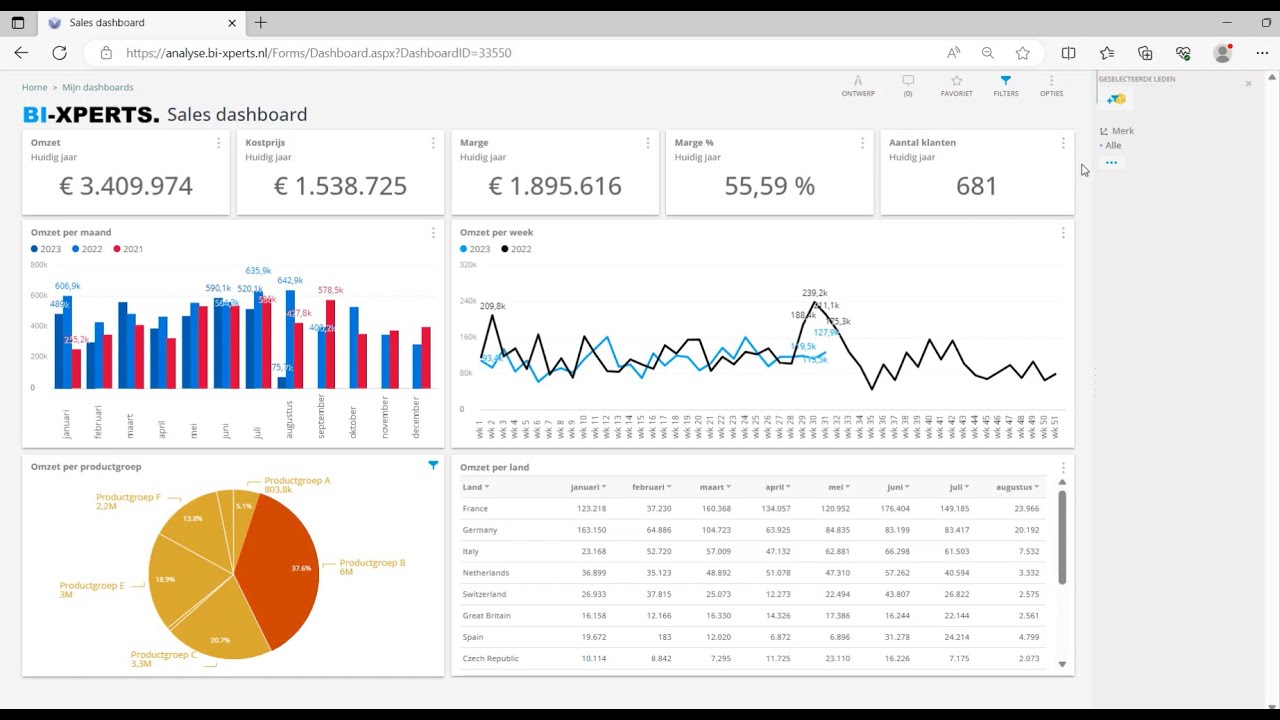The image size is (1280, 720).
Task: Open the Marge % tile options menu
Action: [x=862, y=143]
